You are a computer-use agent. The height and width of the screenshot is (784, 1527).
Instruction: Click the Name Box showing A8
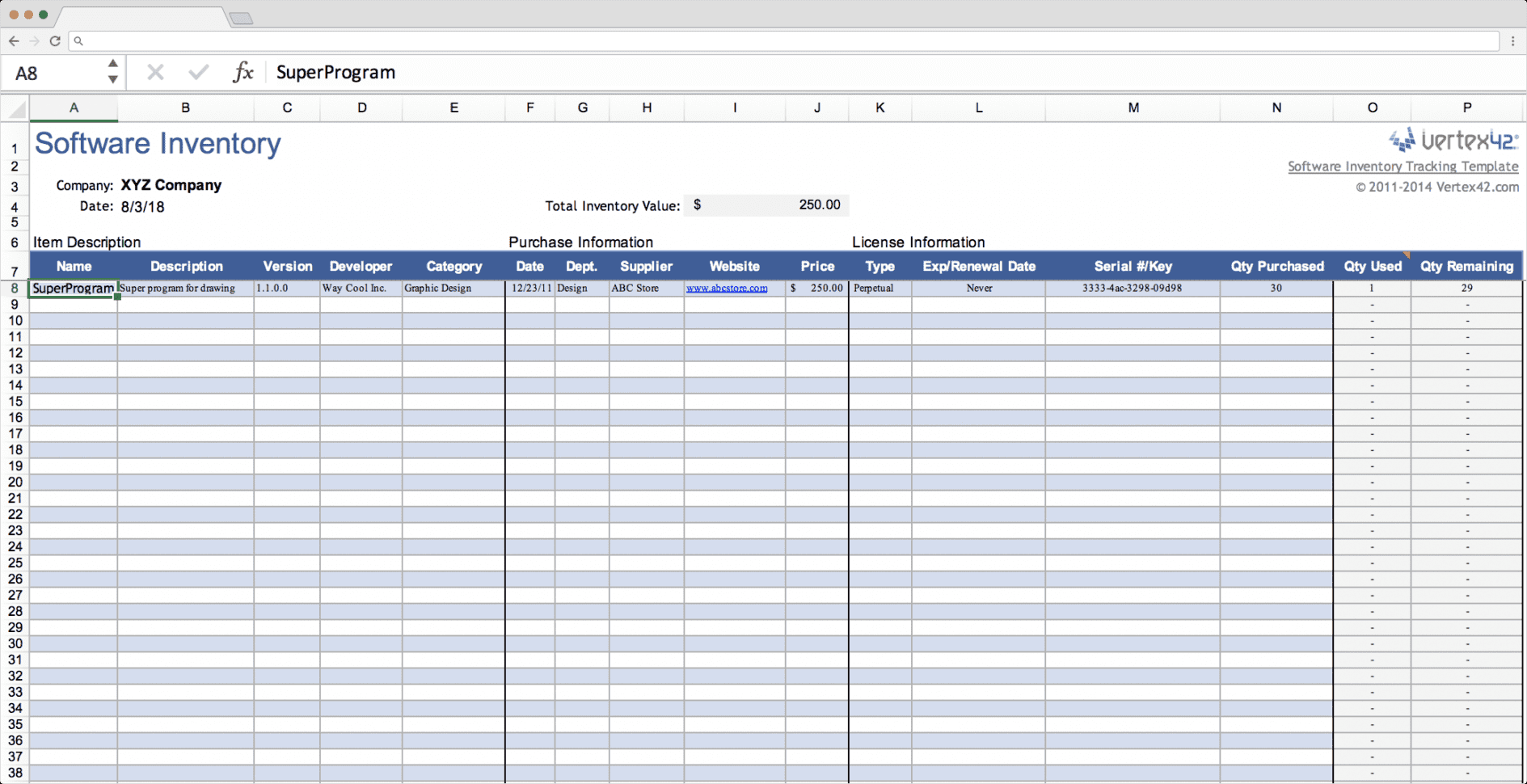pos(49,72)
